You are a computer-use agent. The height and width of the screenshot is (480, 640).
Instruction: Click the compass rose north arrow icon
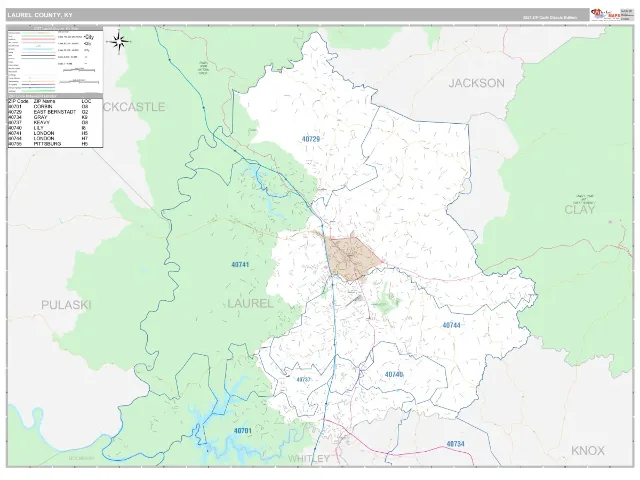[x=119, y=42]
